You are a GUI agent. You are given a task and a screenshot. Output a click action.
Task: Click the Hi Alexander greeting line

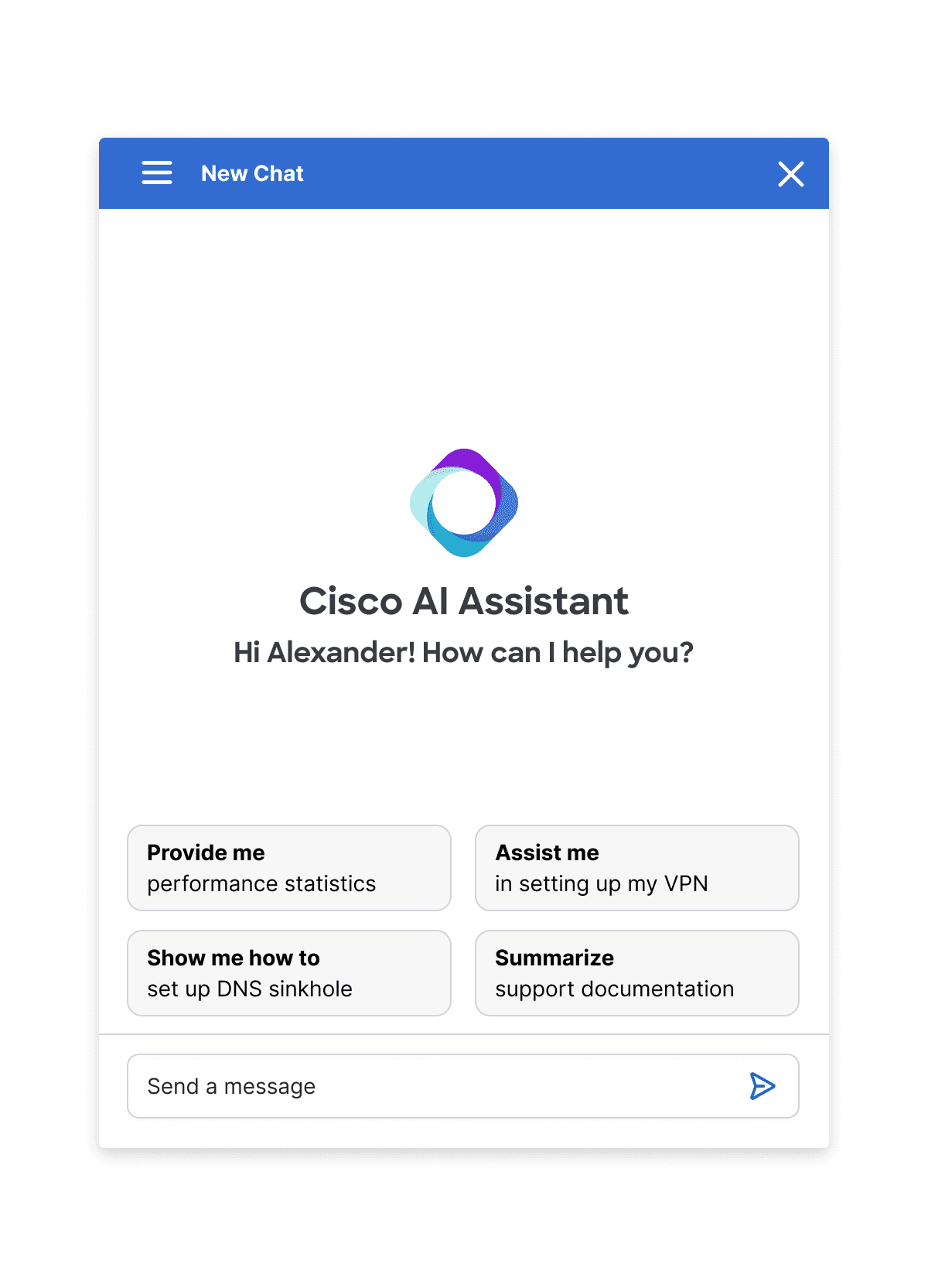(x=464, y=653)
